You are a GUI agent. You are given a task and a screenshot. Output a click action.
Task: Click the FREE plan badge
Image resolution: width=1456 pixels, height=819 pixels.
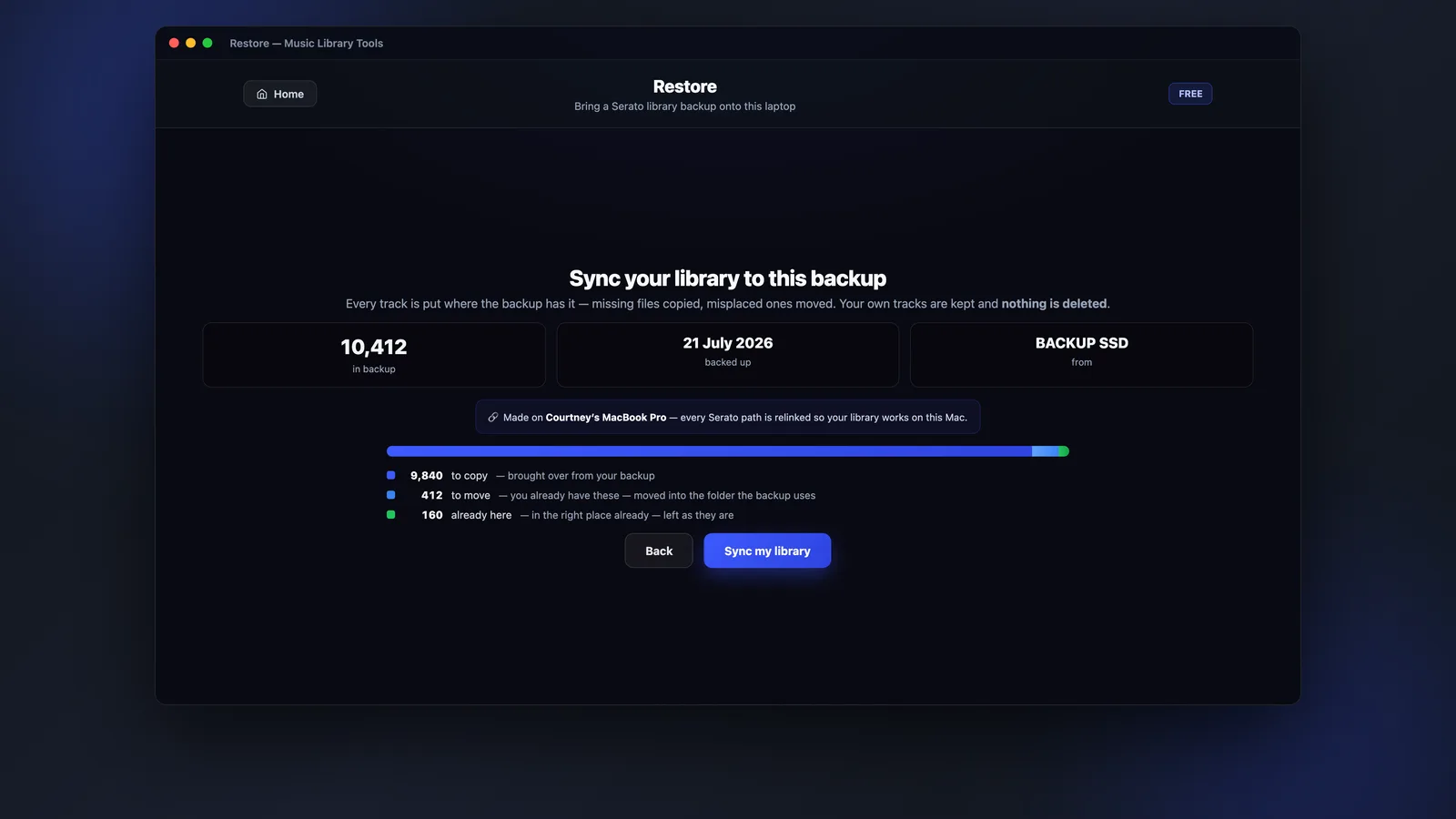(1190, 94)
